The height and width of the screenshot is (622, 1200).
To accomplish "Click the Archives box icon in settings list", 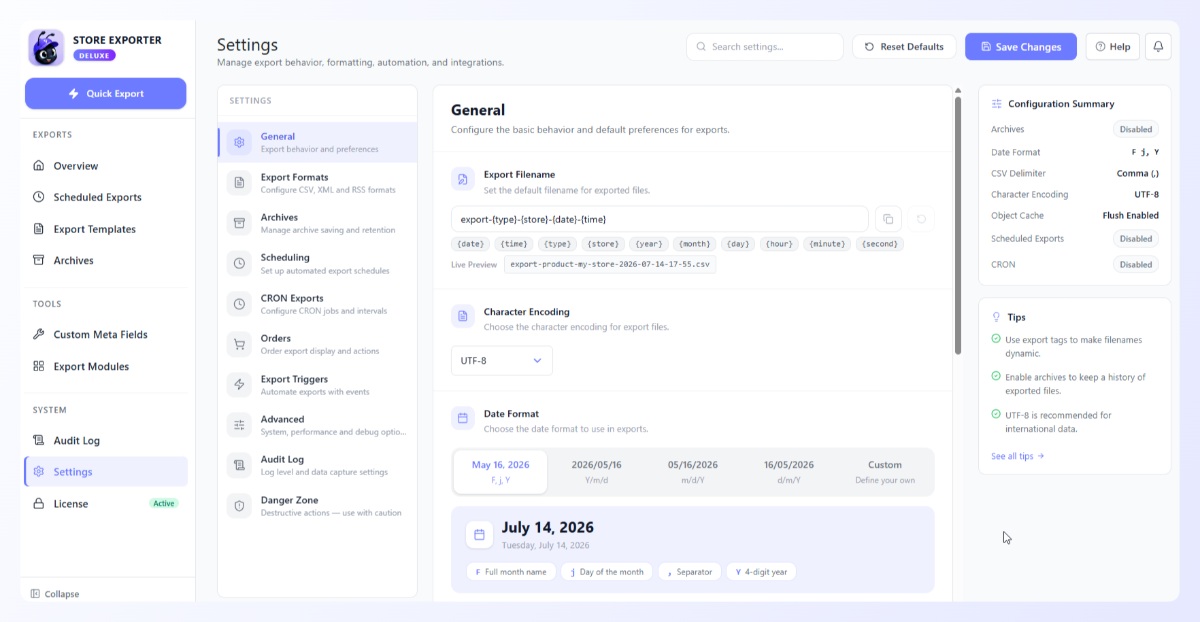I will click(239, 223).
